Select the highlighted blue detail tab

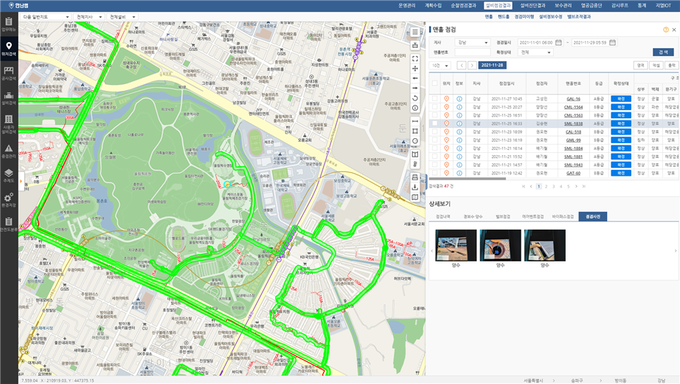pyautogui.click(x=592, y=217)
